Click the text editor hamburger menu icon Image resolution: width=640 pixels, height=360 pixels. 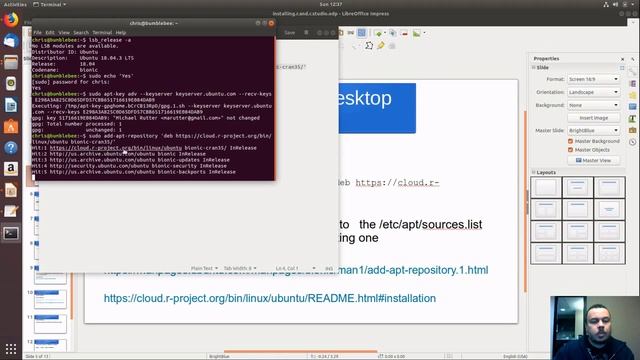[x=307, y=32]
